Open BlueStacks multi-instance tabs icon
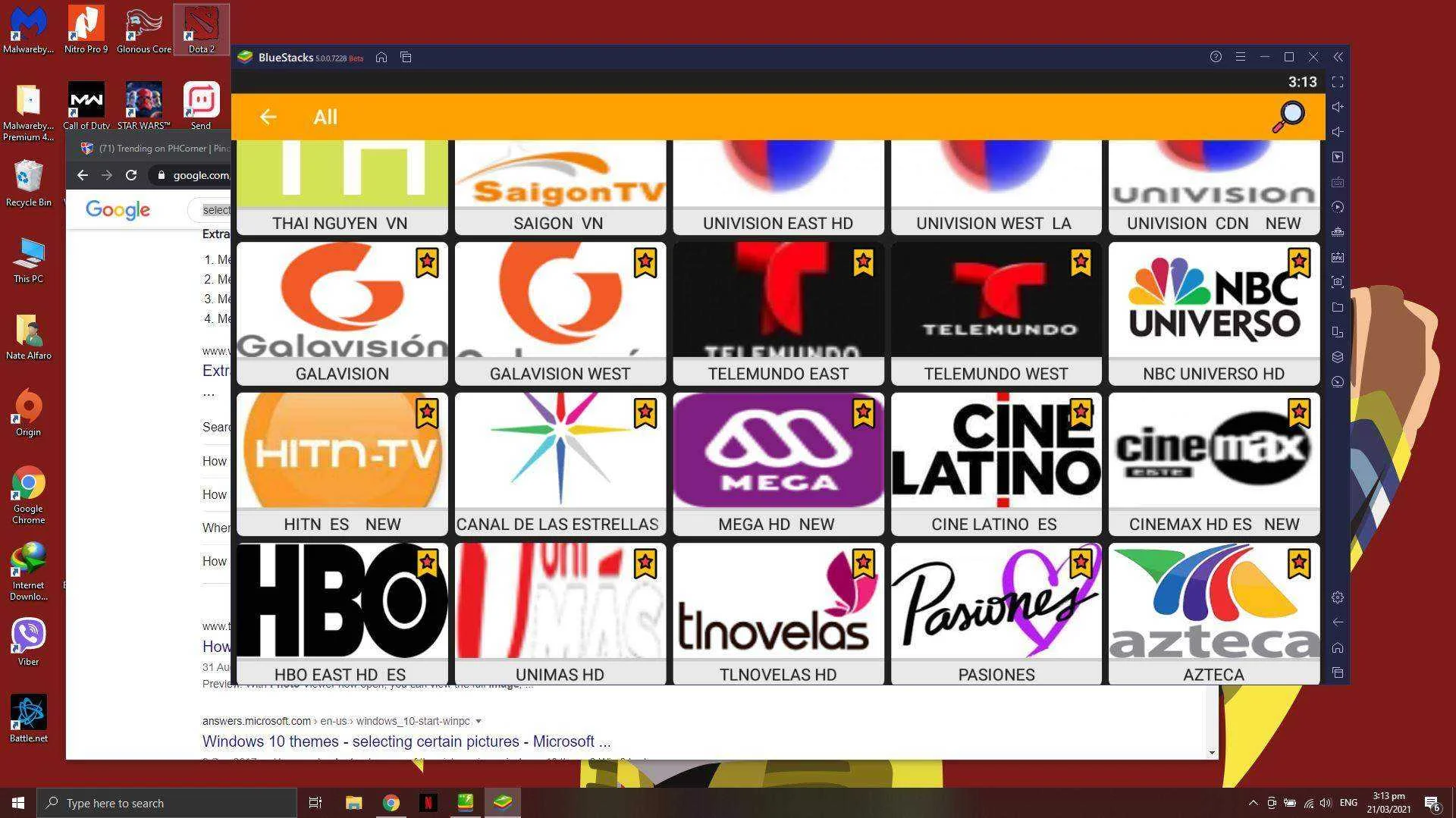This screenshot has width=1456, height=818. (406, 57)
